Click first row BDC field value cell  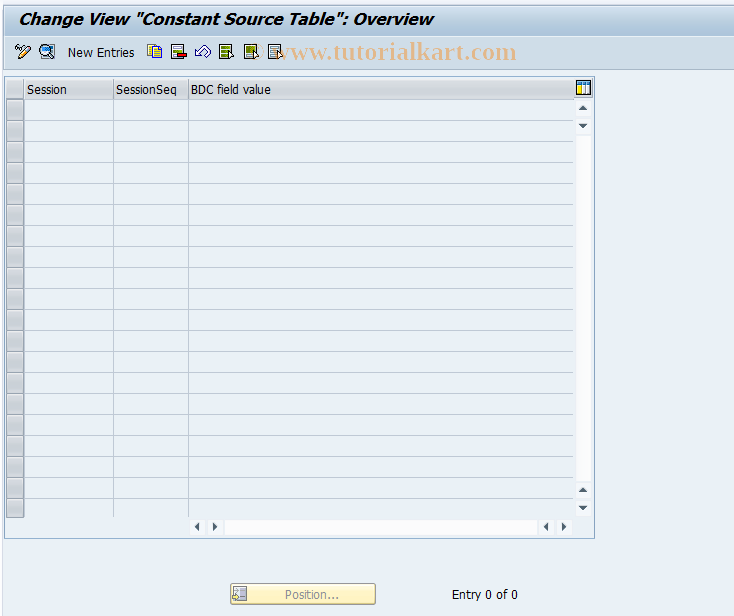click(x=381, y=110)
